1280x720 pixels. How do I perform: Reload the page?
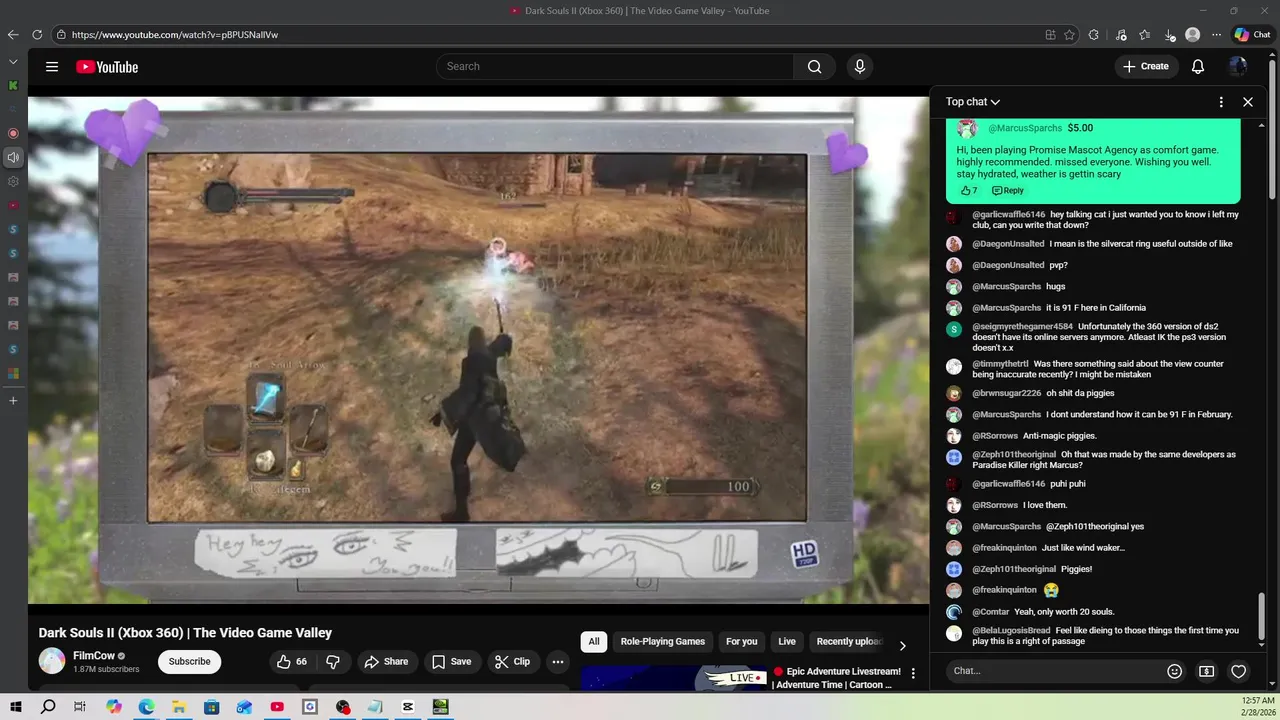point(37,34)
